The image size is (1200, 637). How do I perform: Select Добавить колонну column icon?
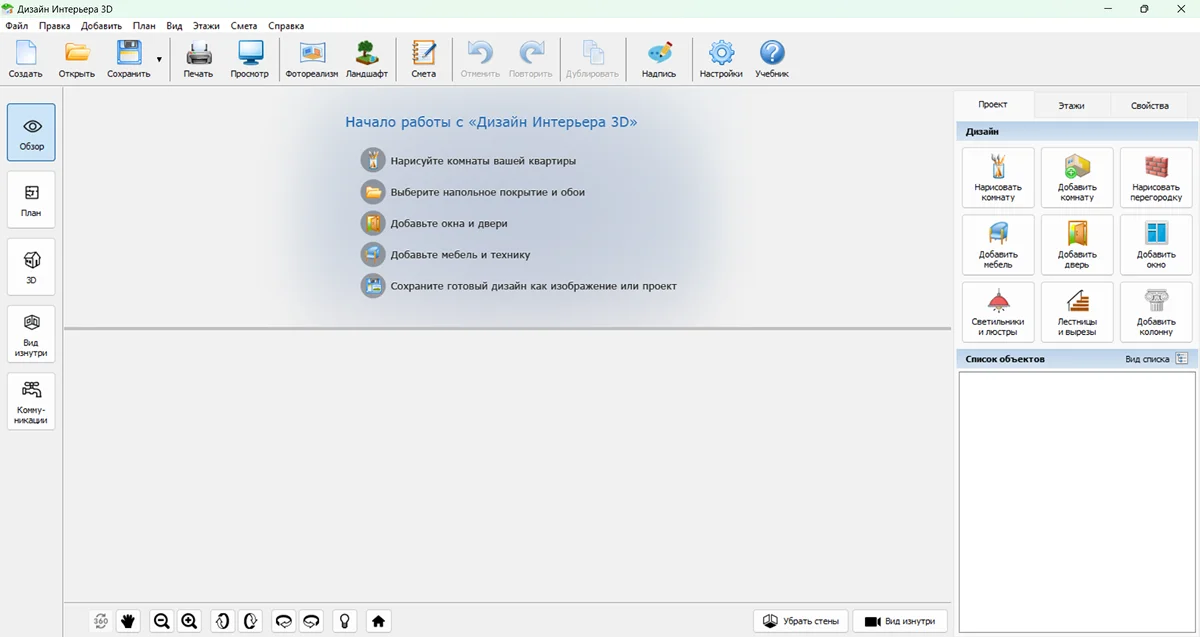1156,312
